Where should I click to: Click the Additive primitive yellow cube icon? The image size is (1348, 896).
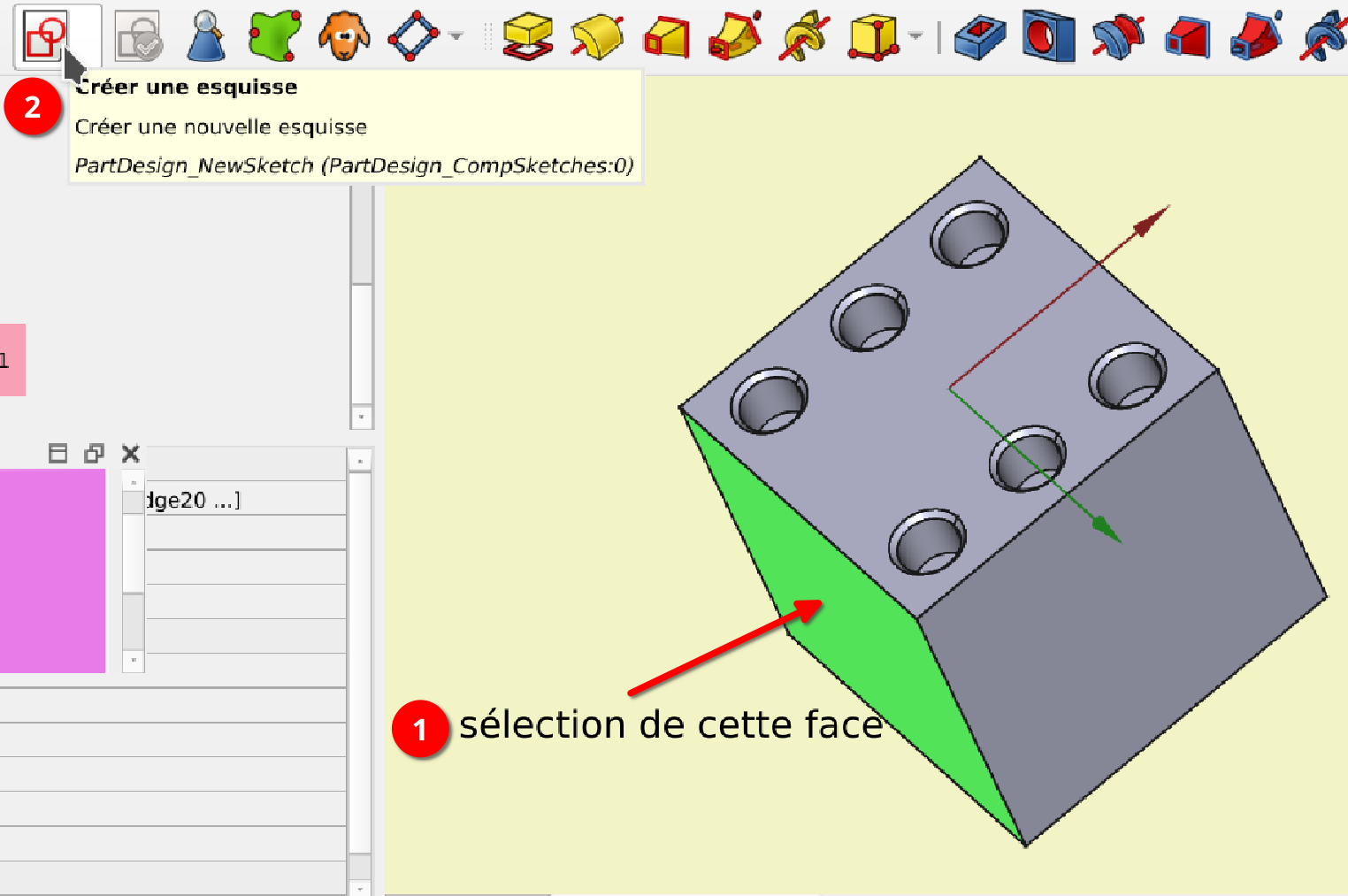pos(873,36)
